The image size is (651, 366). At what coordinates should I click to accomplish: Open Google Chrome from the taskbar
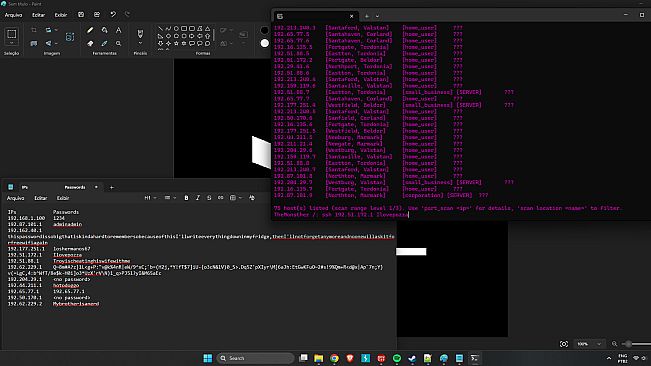pyautogui.click(x=334, y=358)
